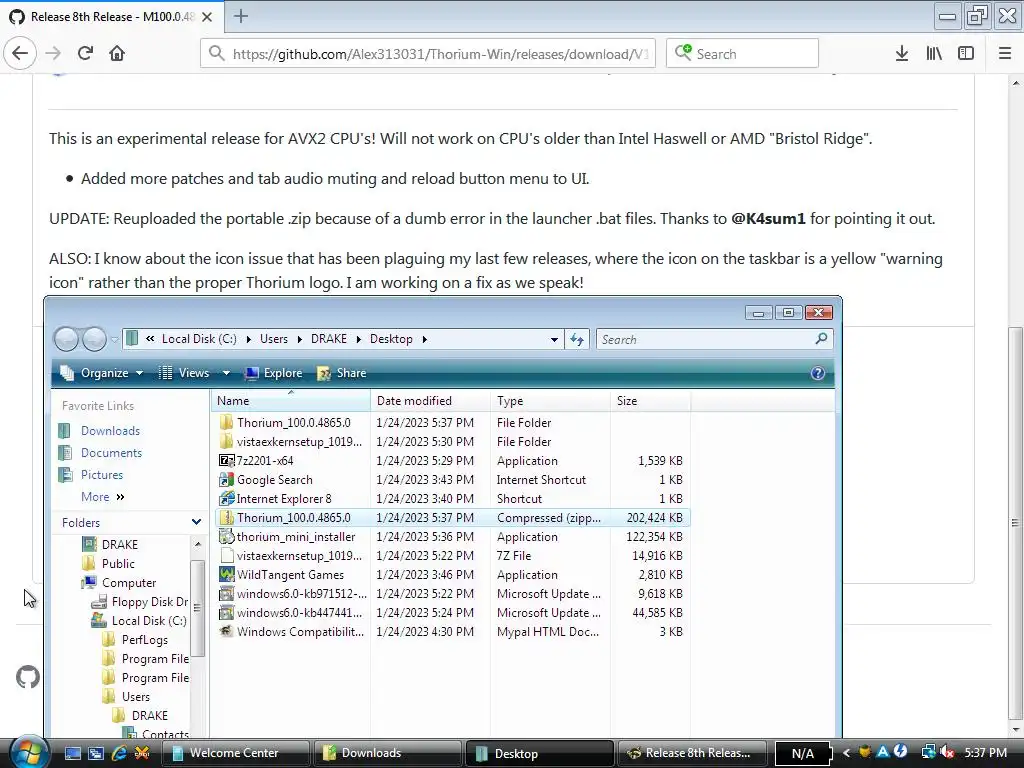Select 7z2201-x64 application file
1024x768 pixels.
[451, 460]
